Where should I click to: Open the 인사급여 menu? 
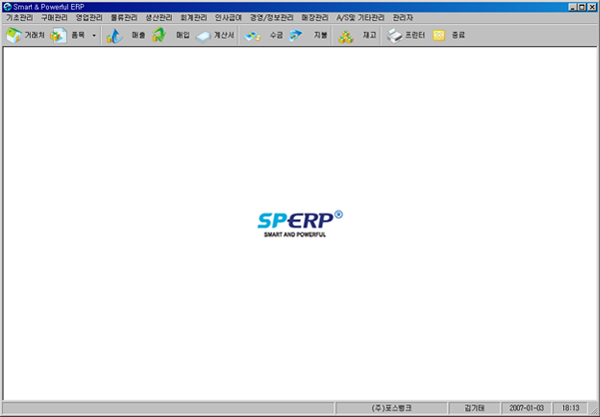[x=228, y=18]
